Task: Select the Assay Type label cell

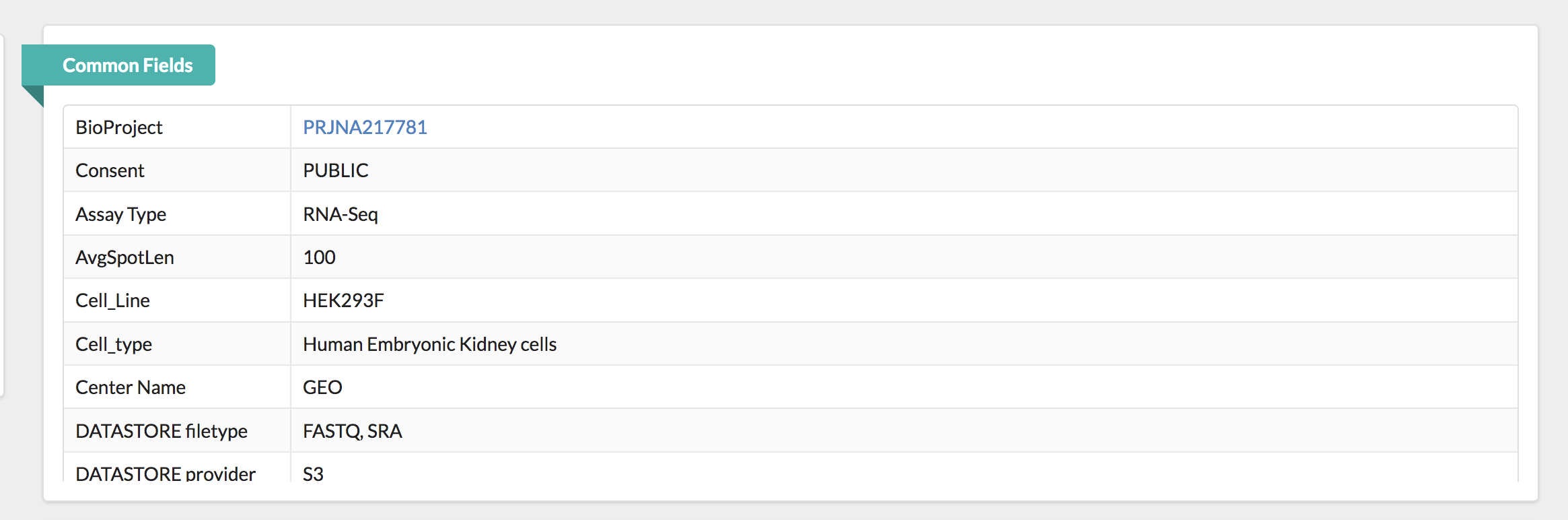Action: point(120,214)
